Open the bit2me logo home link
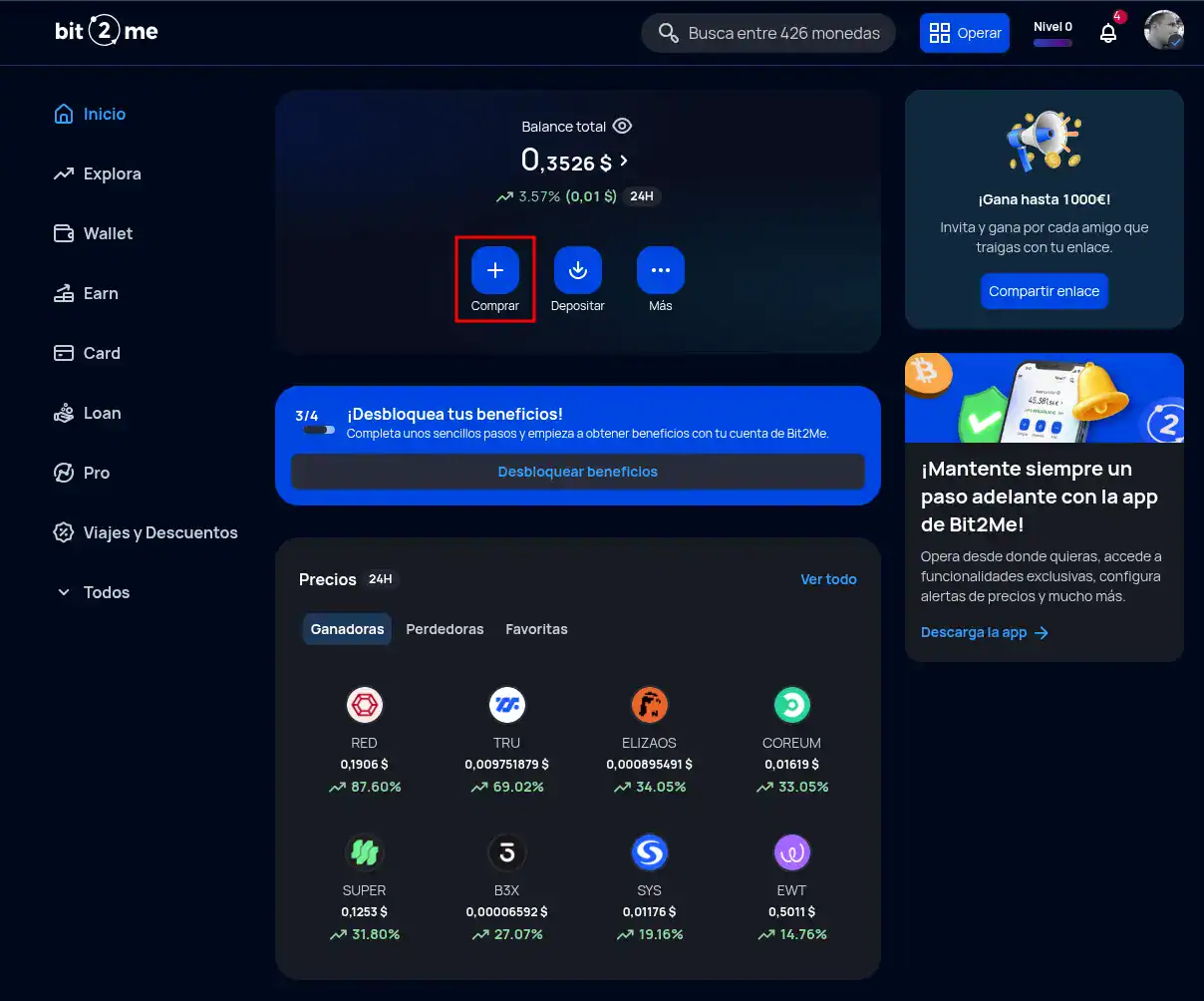The height and width of the screenshot is (1001, 1204). pos(107,31)
